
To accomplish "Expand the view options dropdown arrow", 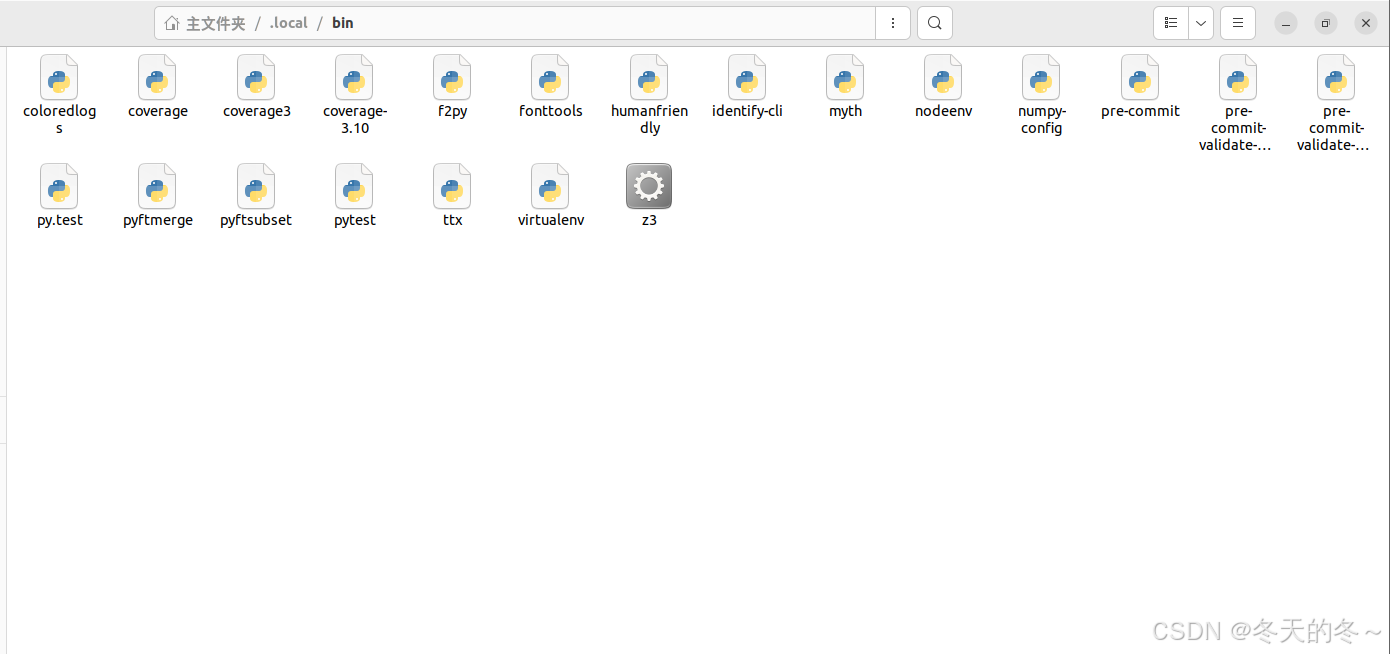I will pos(1201,23).
